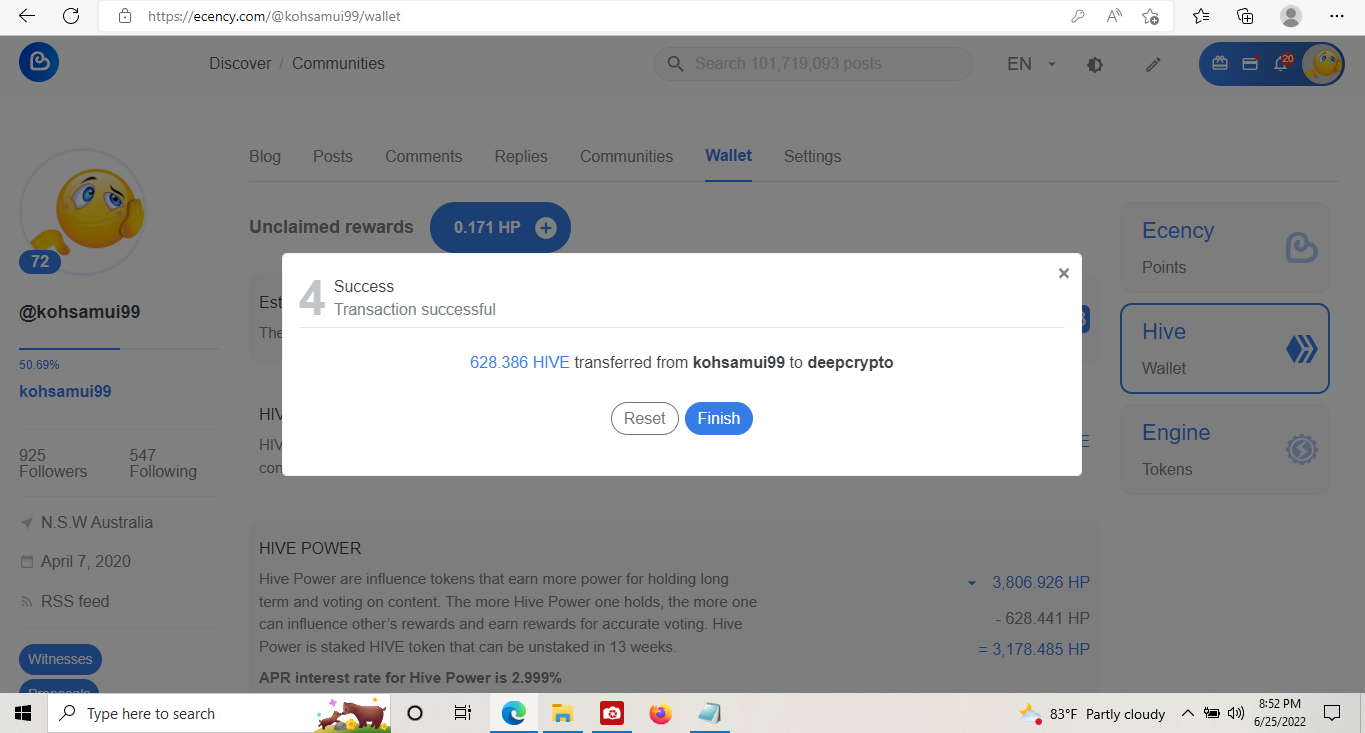
Task: Switch to the Blog tab
Action: click(265, 156)
